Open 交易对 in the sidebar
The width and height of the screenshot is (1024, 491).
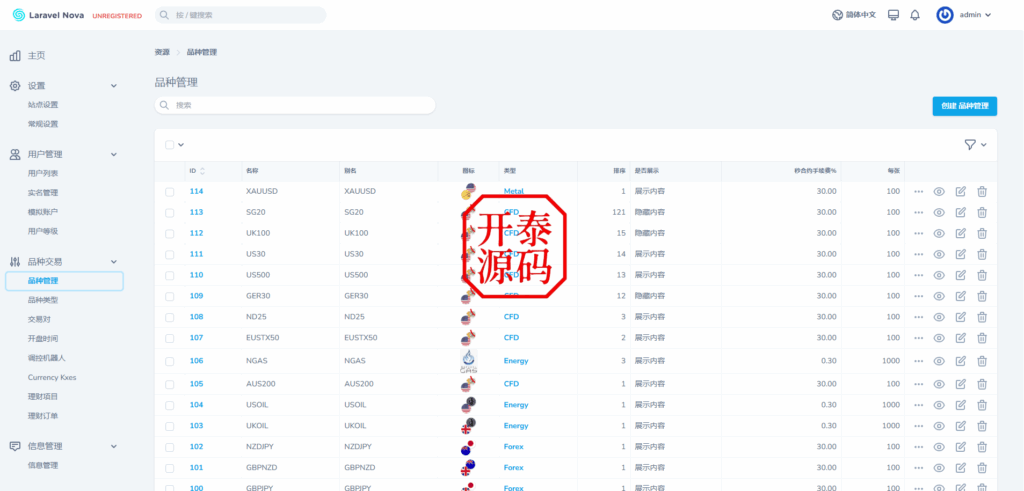click(x=39, y=319)
